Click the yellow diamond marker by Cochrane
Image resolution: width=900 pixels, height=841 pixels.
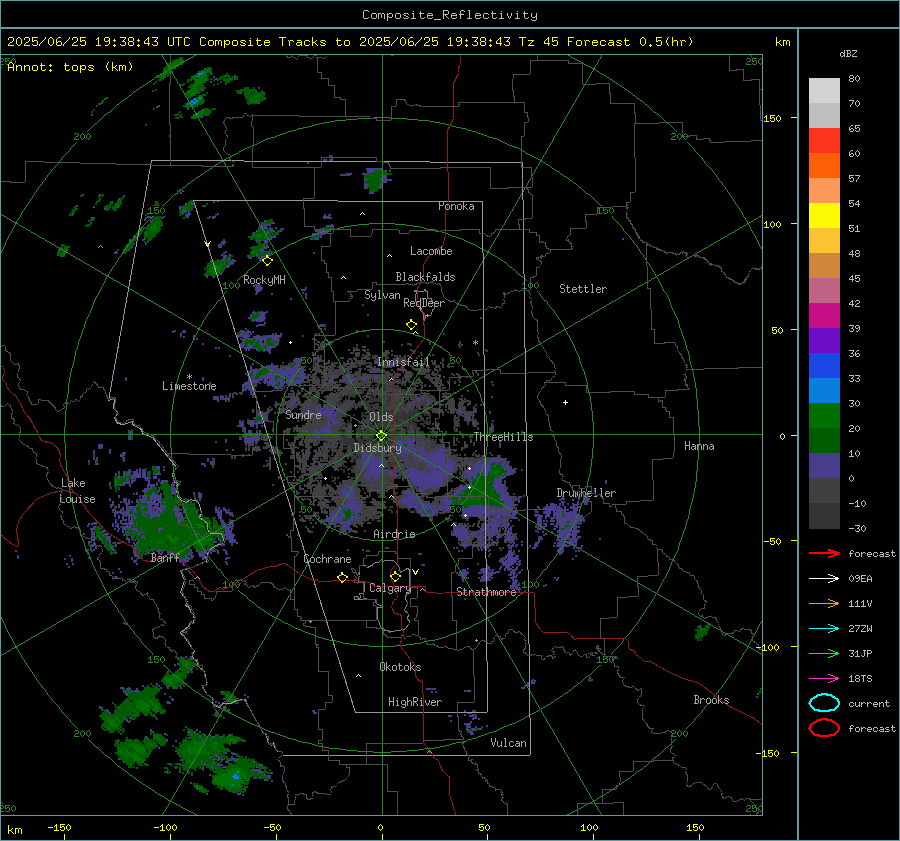(x=343, y=577)
